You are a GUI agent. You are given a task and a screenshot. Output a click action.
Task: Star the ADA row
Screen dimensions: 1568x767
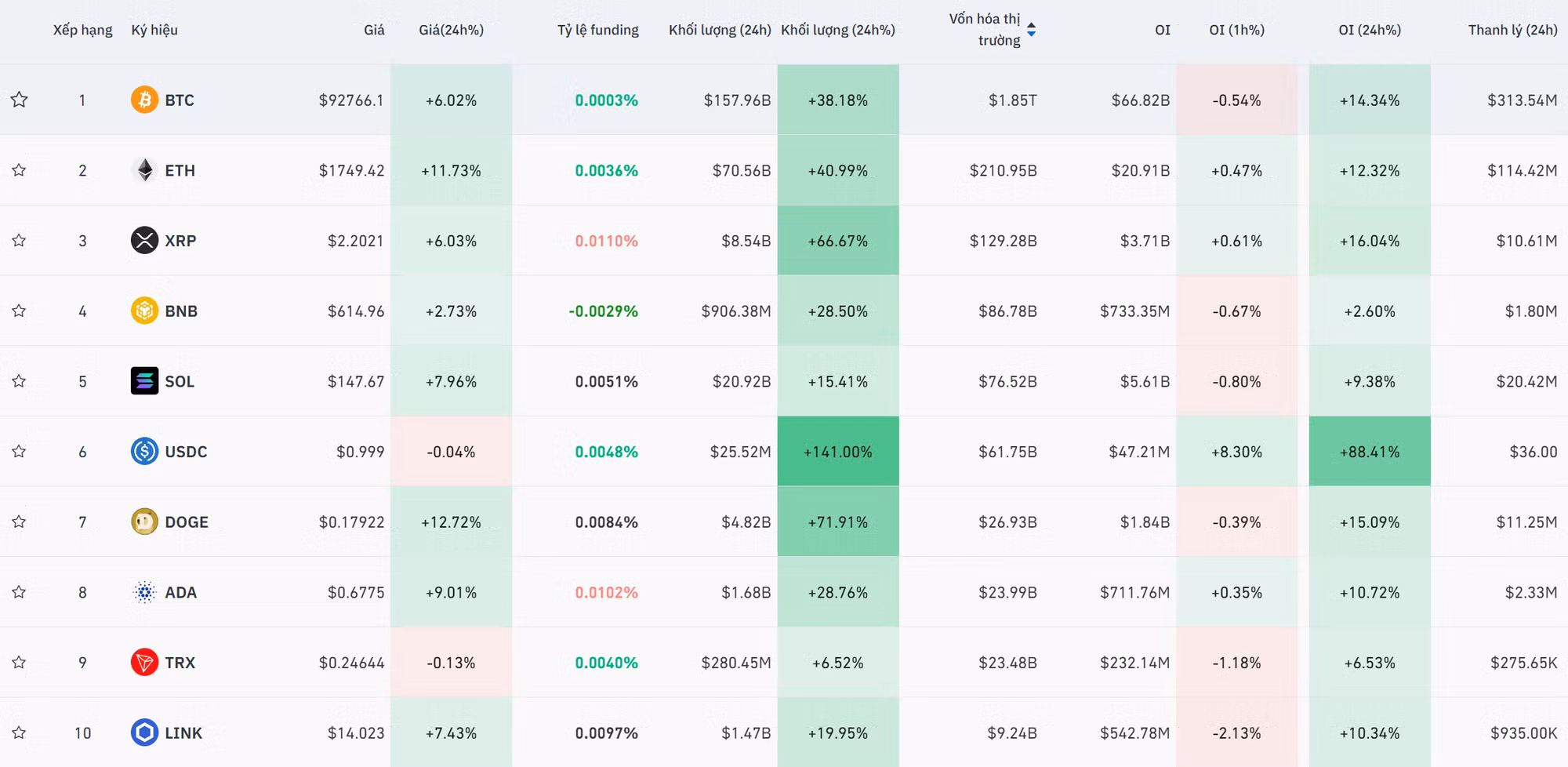20,592
